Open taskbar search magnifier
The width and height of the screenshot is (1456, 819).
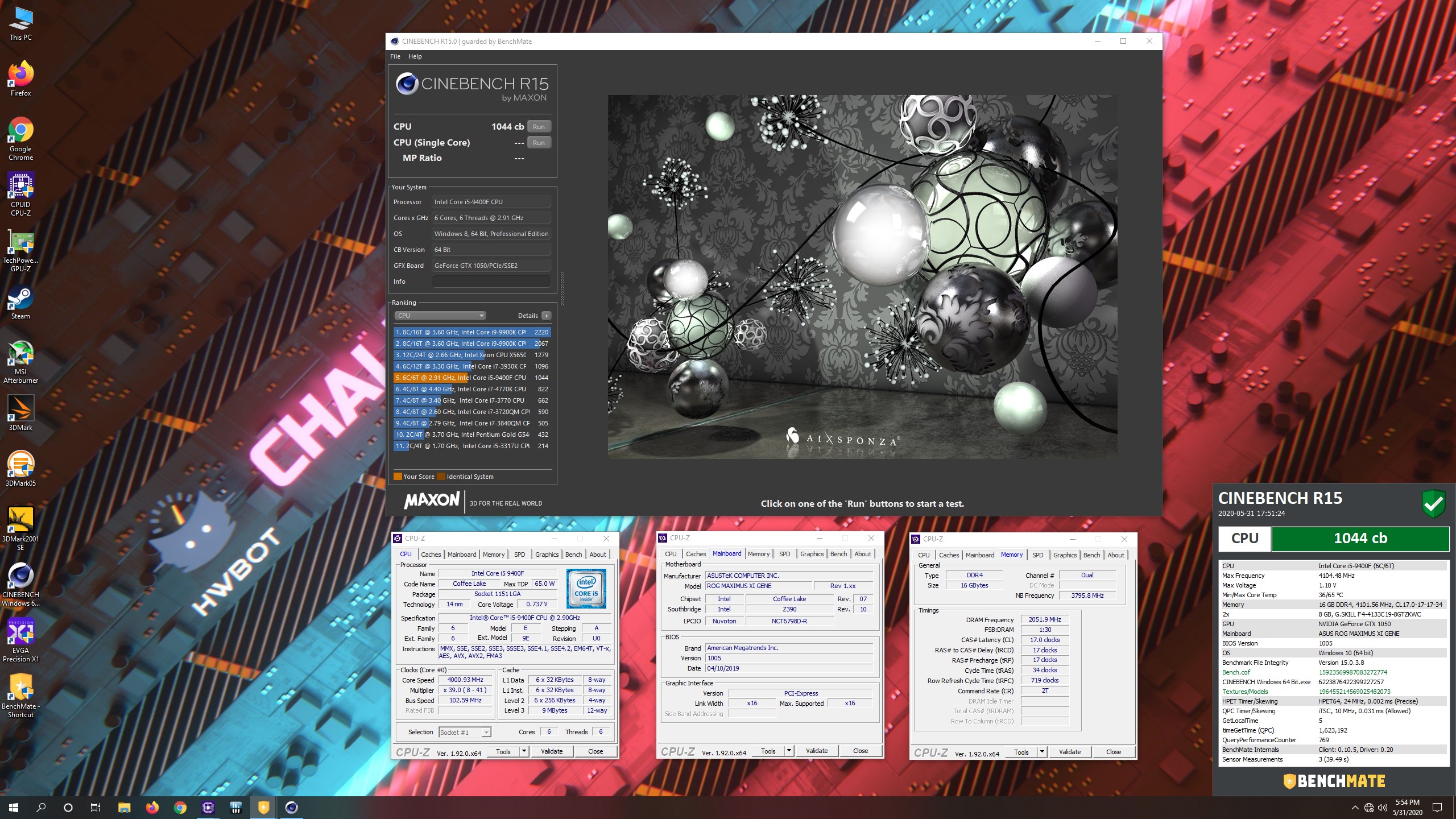click(41, 808)
